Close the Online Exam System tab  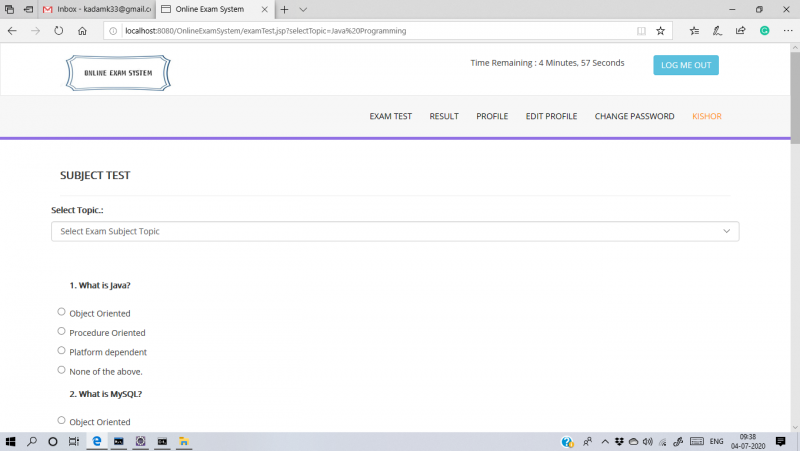click(x=264, y=9)
